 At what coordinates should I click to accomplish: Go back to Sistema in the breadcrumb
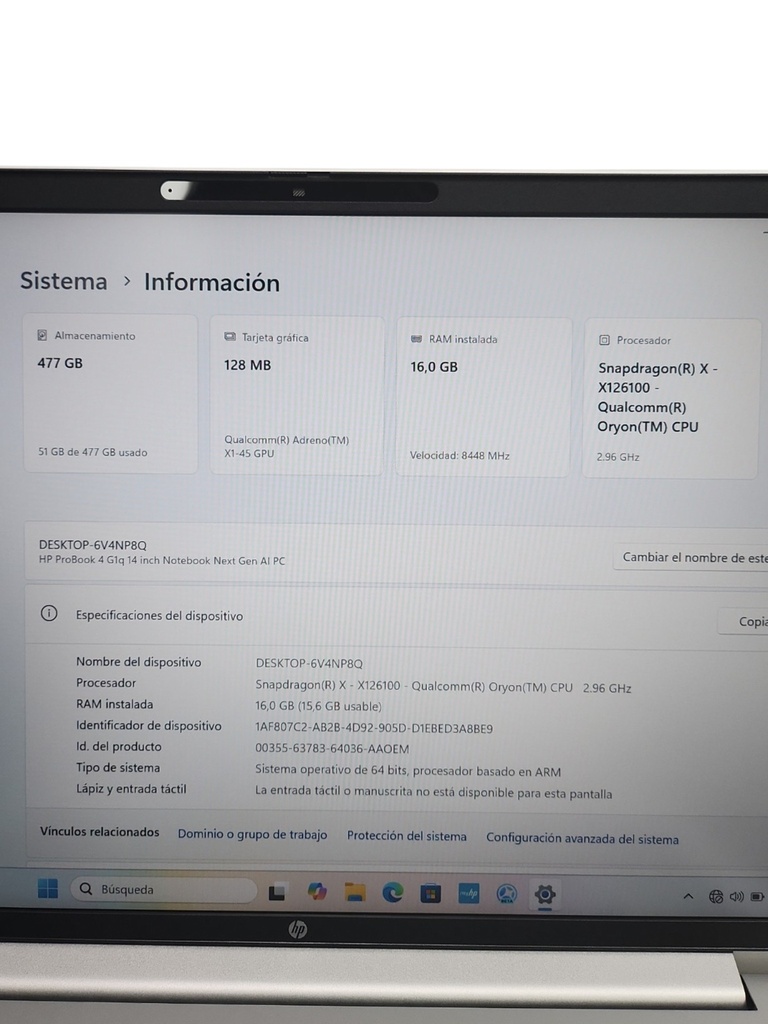tap(63, 281)
